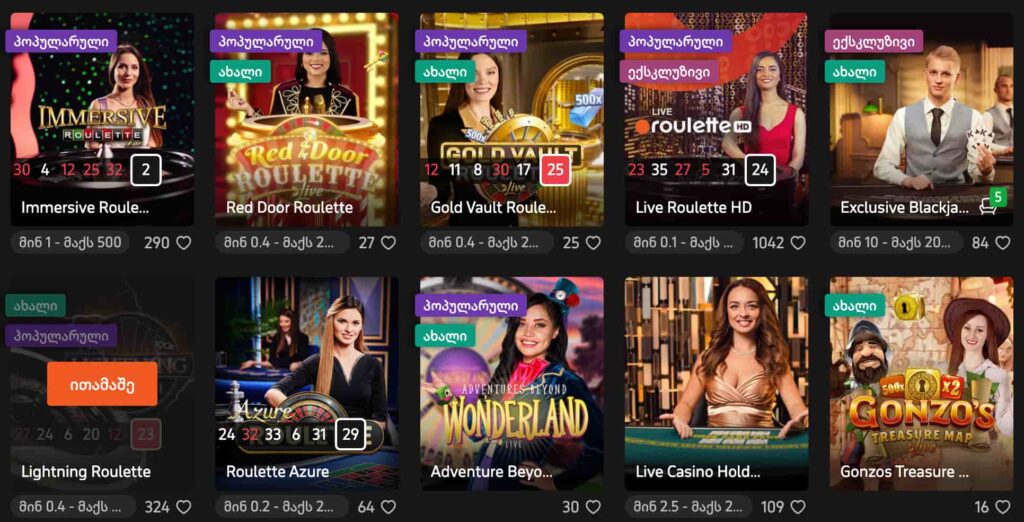The image size is (1024, 522).
Task: Click seat icon on Exclusive Blackjack card
Action: [988, 208]
